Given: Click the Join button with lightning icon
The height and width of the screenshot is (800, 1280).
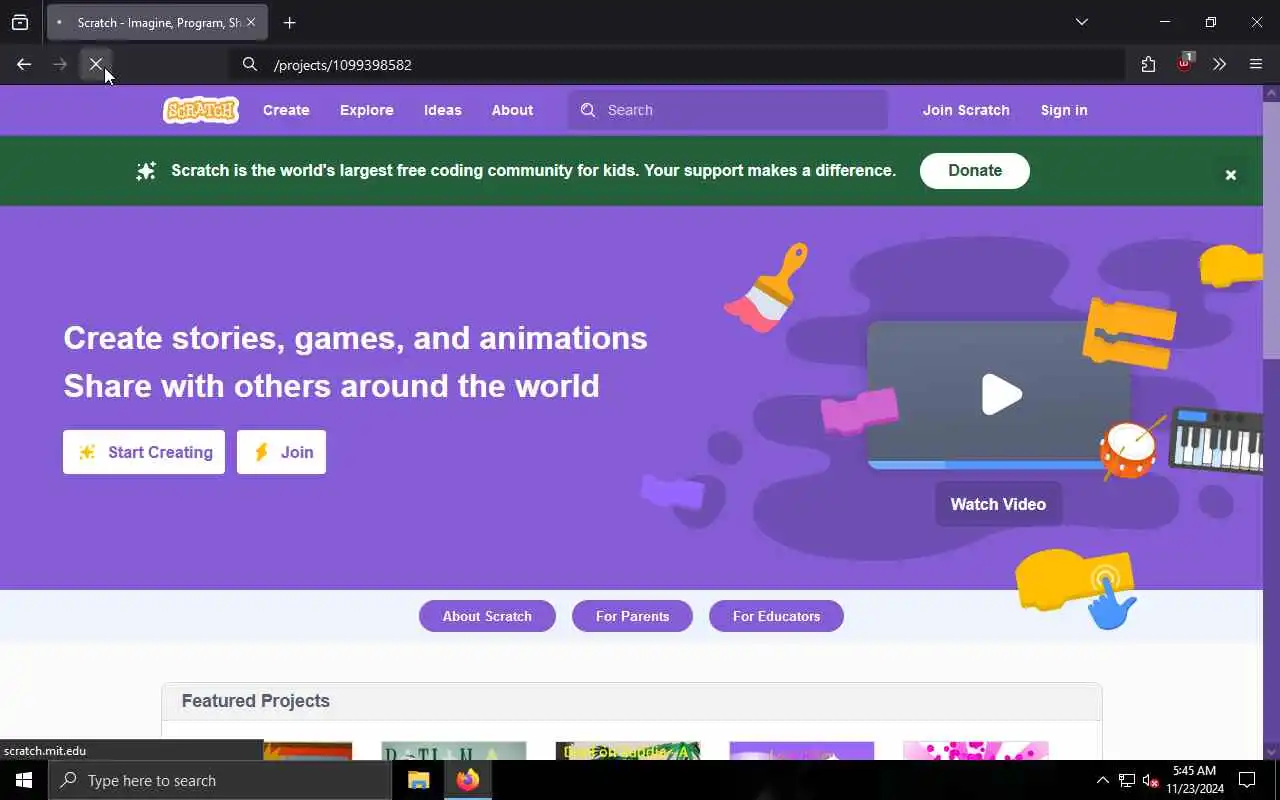Looking at the screenshot, I should pyautogui.click(x=281, y=452).
